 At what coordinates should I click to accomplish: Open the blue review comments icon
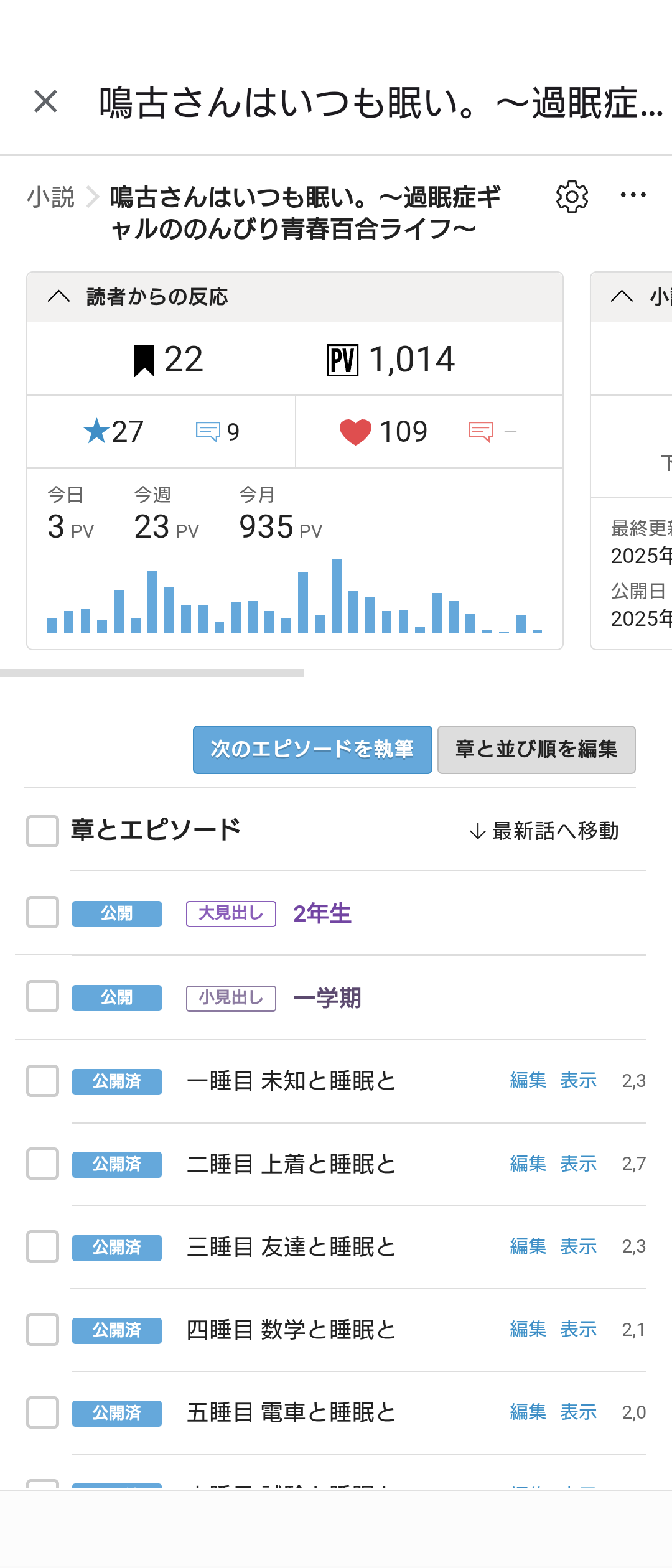click(208, 431)
